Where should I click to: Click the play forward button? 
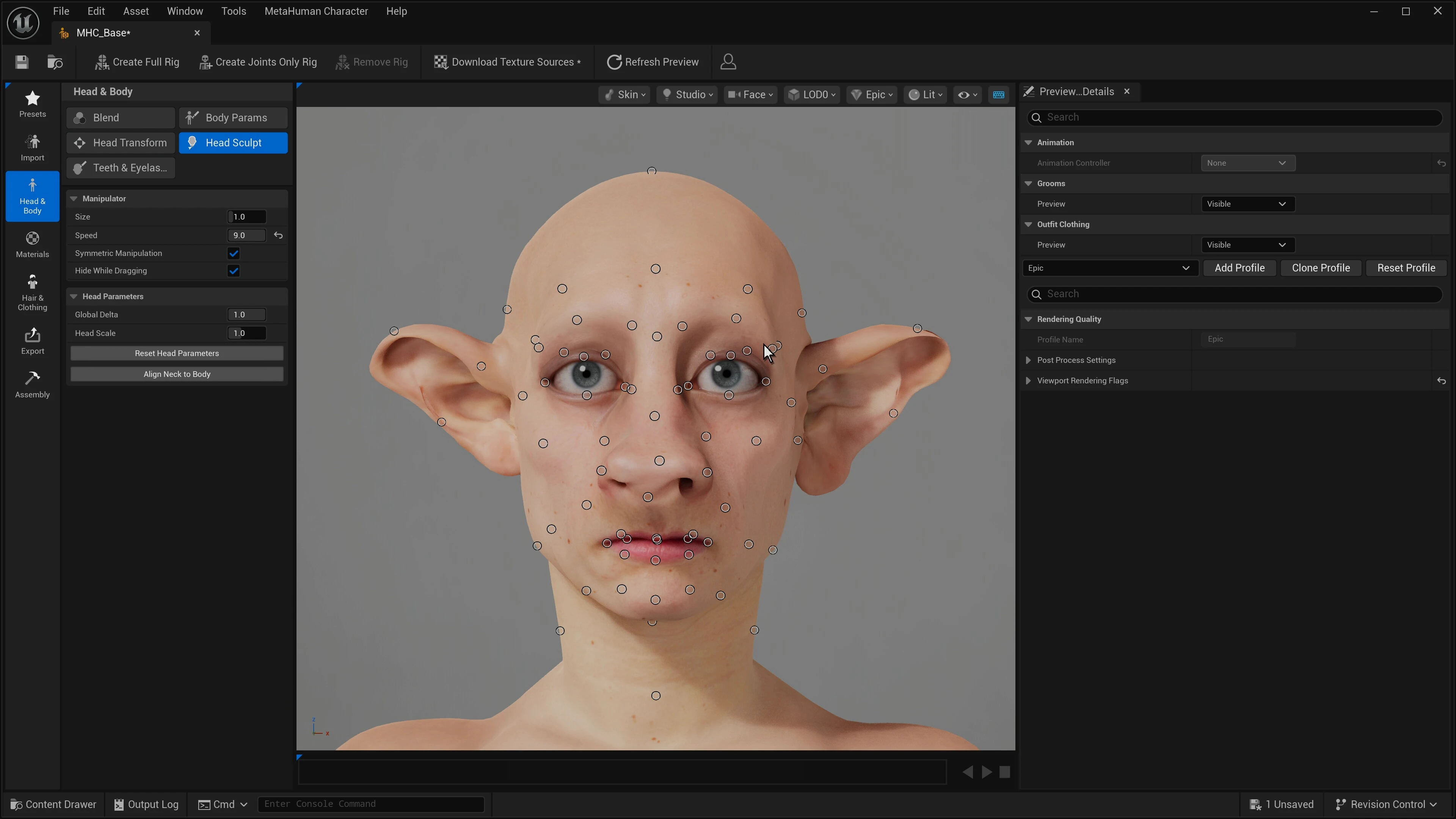pyautogui.click(x=987, y=772)
